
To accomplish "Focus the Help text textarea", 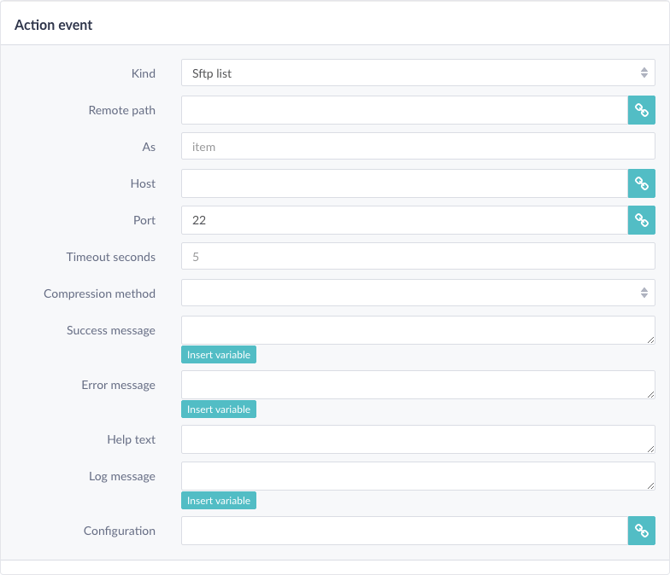I will click(418, 440).
